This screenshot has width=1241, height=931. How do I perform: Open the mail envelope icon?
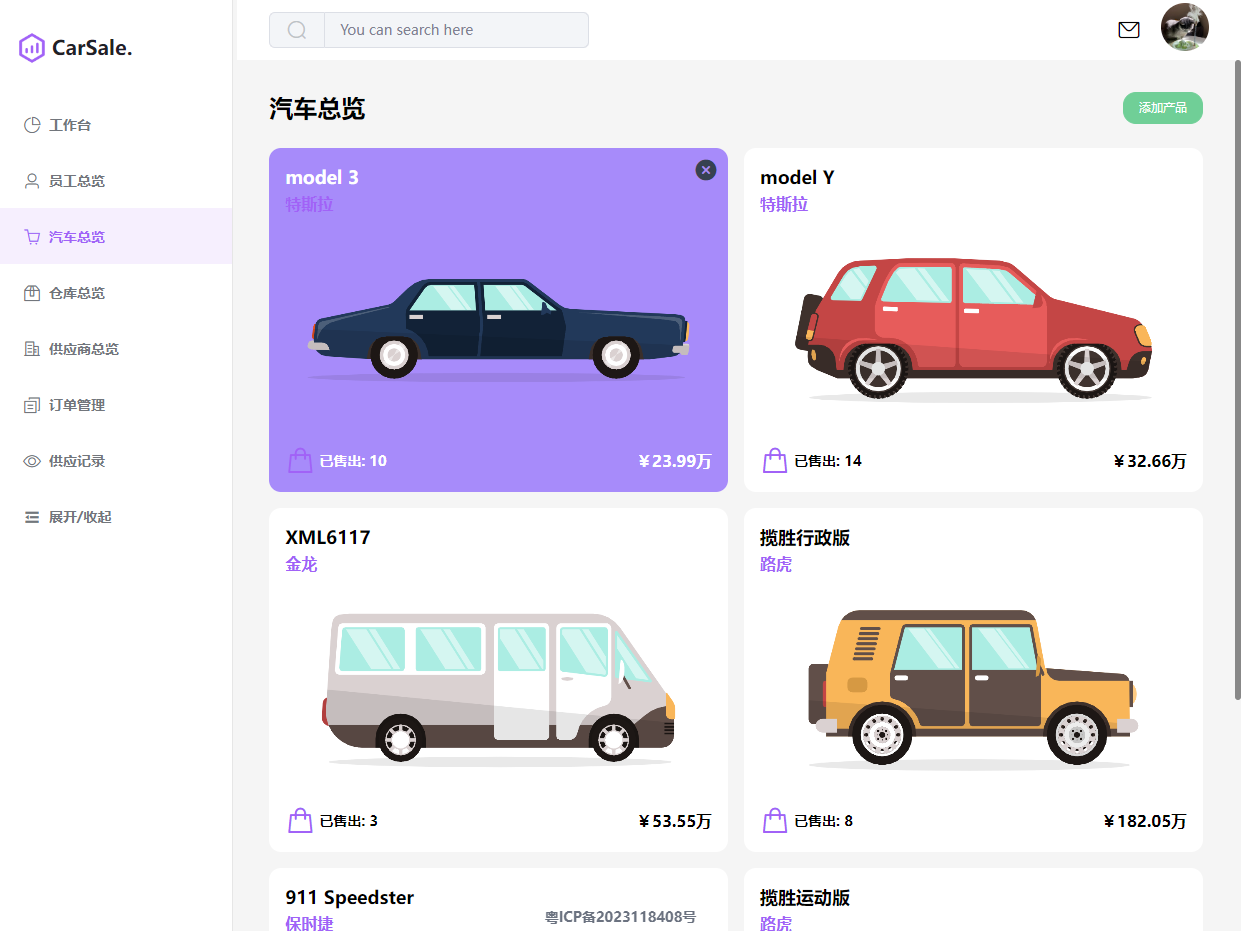tap(1129, 30)
